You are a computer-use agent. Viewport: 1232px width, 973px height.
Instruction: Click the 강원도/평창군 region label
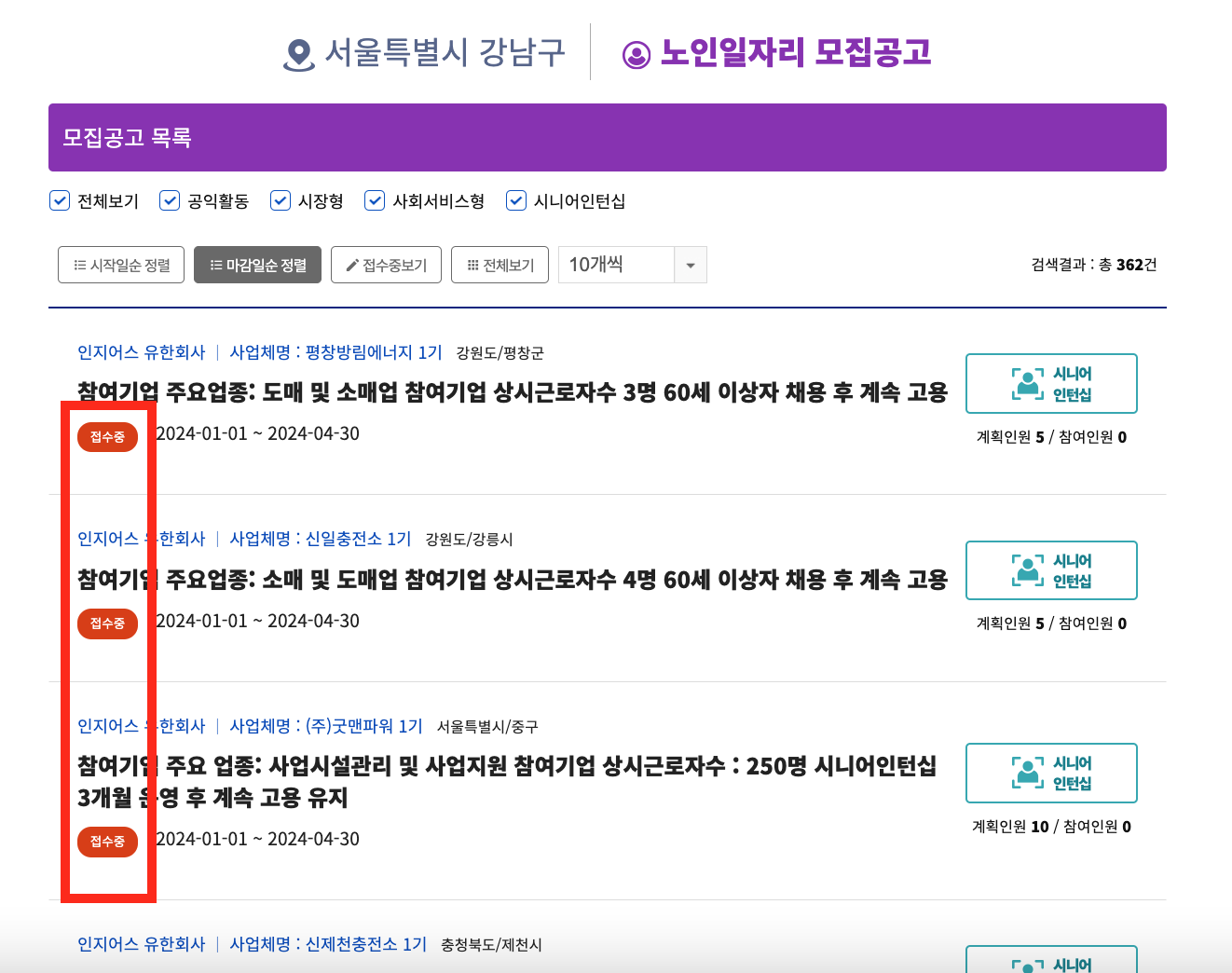pos(500,353)
